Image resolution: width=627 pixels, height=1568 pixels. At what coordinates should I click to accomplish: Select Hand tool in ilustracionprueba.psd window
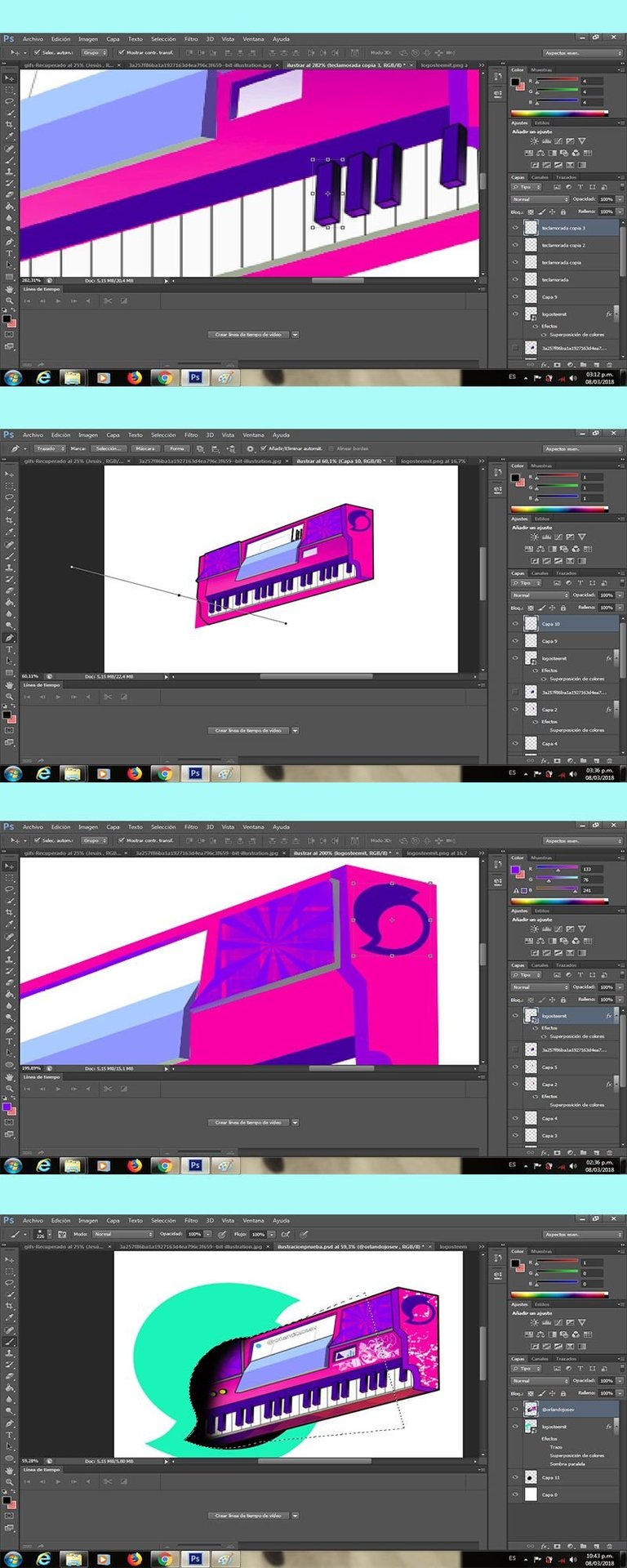coord(10,1469)
